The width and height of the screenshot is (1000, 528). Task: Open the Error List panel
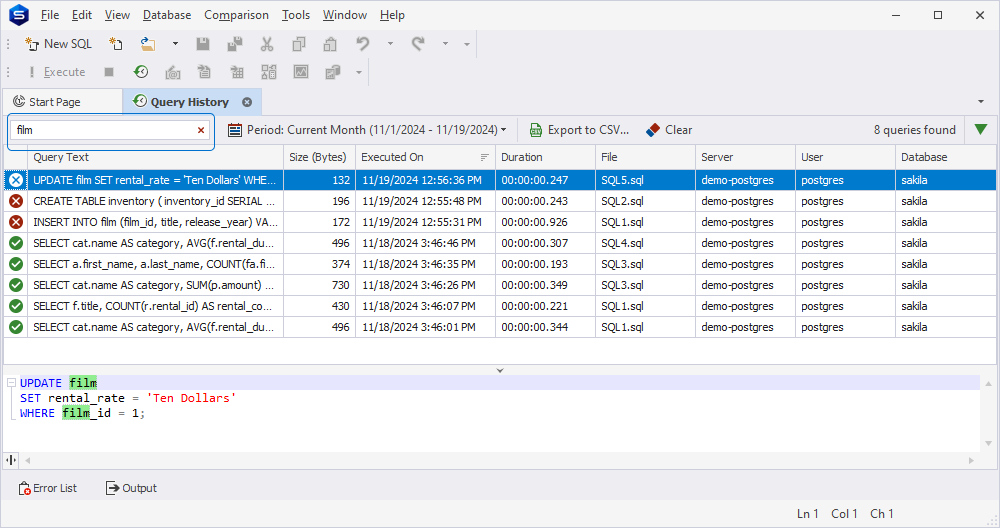pyautogui.click(x=48, y=488)
